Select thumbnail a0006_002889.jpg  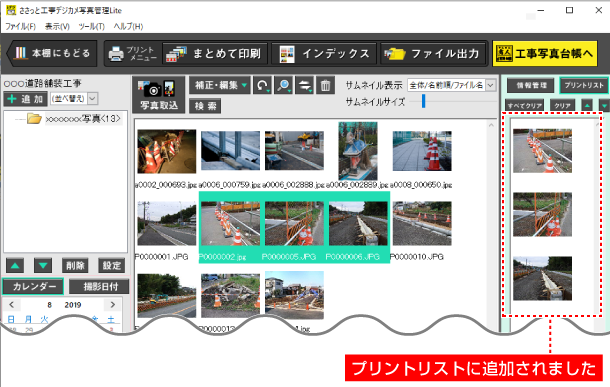coord(358,151)
